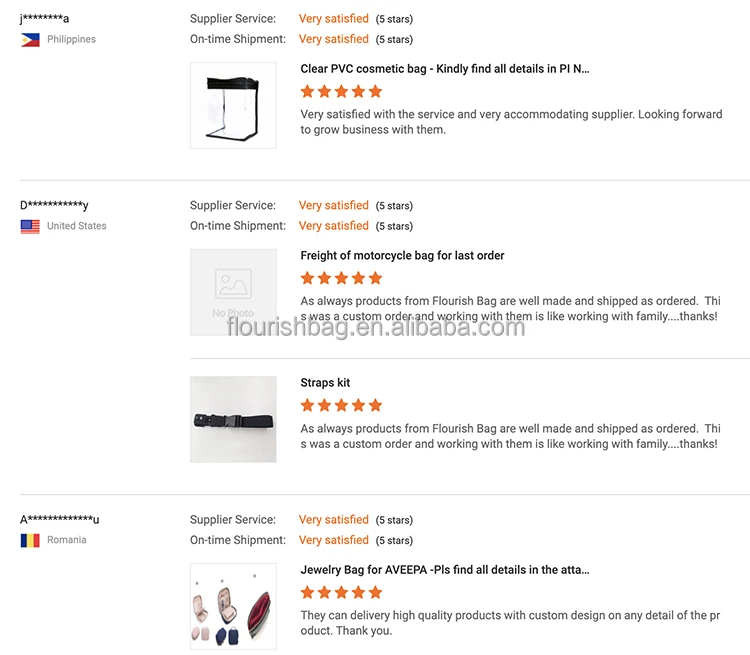Click the Philippines flag icon

[x=30, y=40]
